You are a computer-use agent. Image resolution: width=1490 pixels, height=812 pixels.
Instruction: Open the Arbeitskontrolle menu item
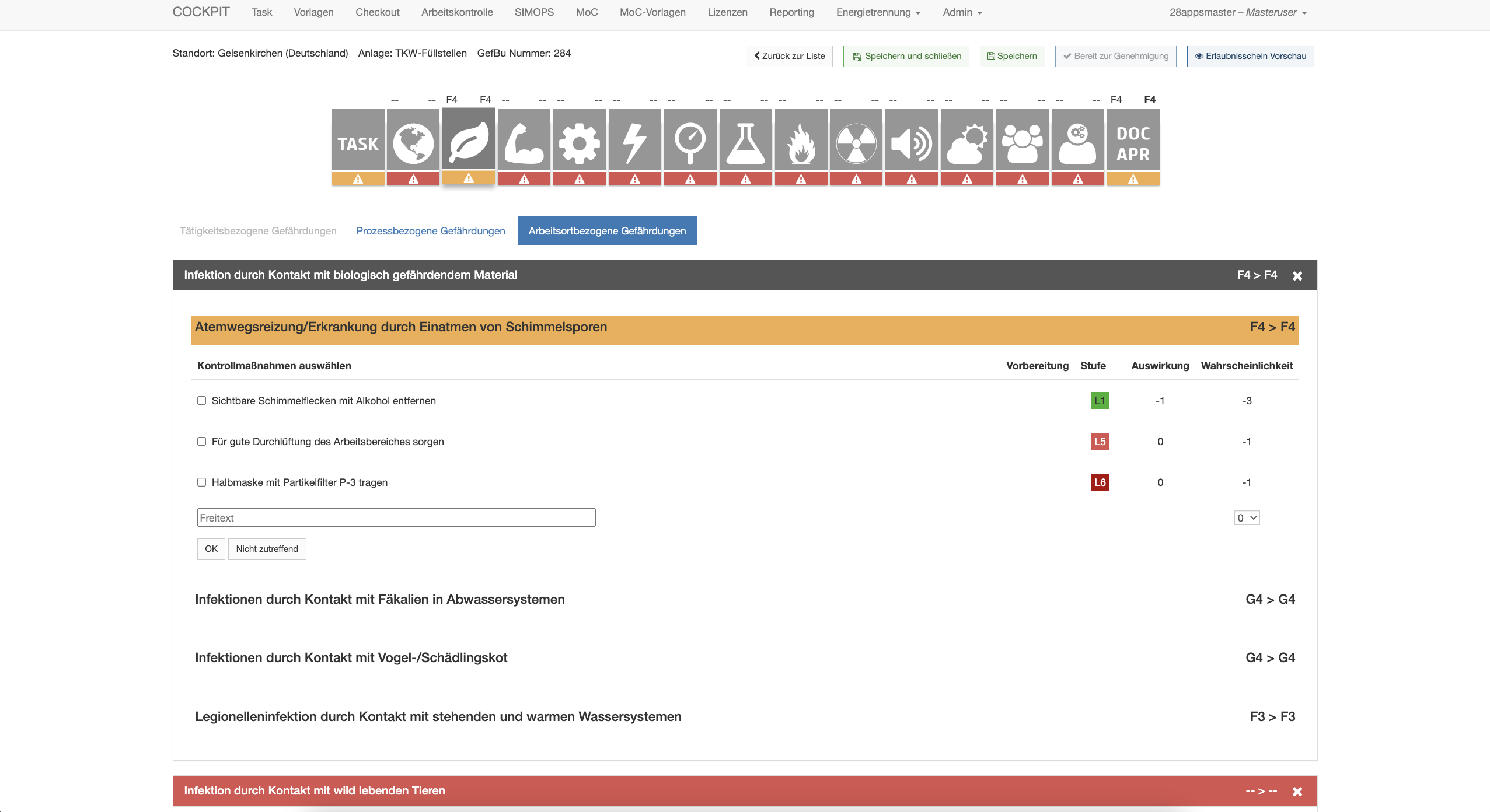click(457, 12)
